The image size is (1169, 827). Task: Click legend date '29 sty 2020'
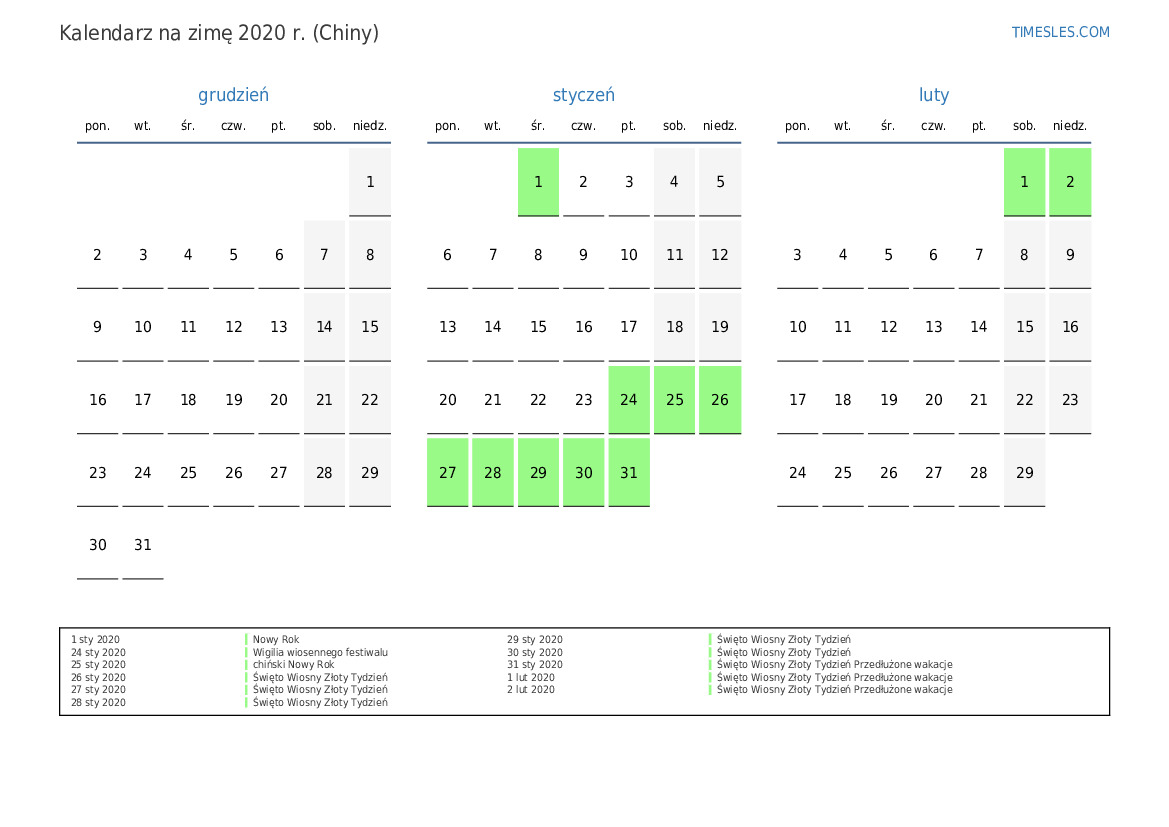(535, 640)
